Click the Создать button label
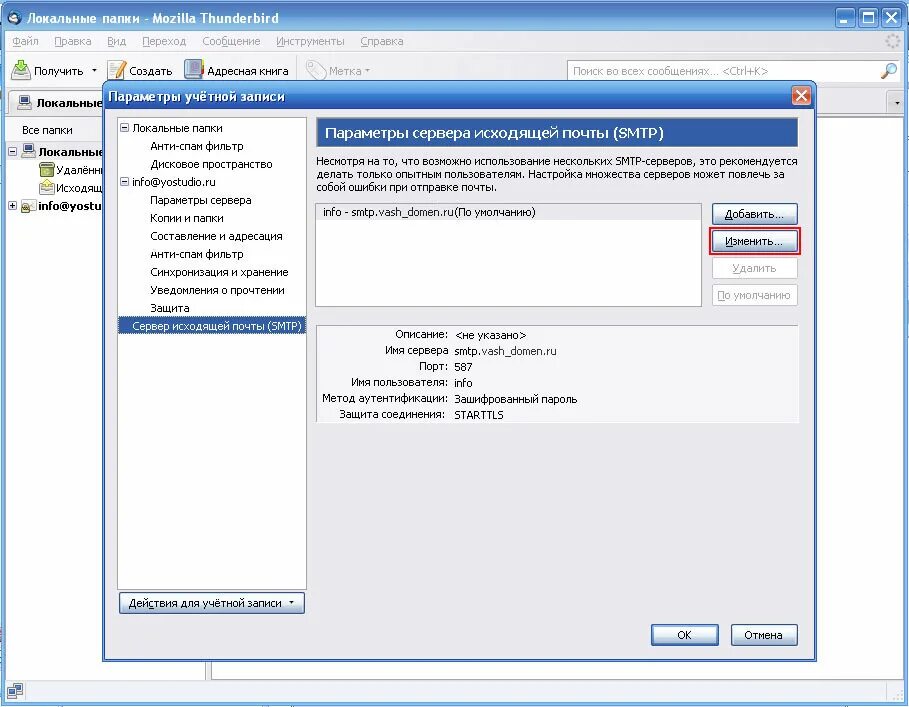 151,71
